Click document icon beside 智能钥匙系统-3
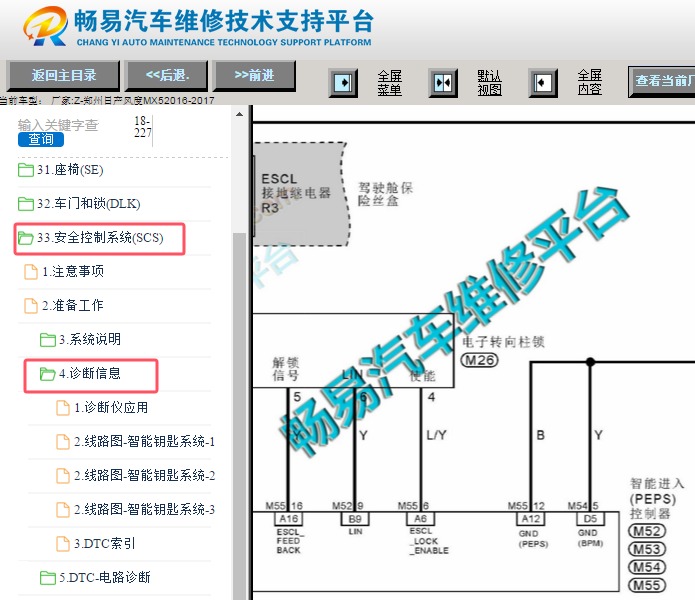The height and width of the screenshot is (600, 695). 63,510
